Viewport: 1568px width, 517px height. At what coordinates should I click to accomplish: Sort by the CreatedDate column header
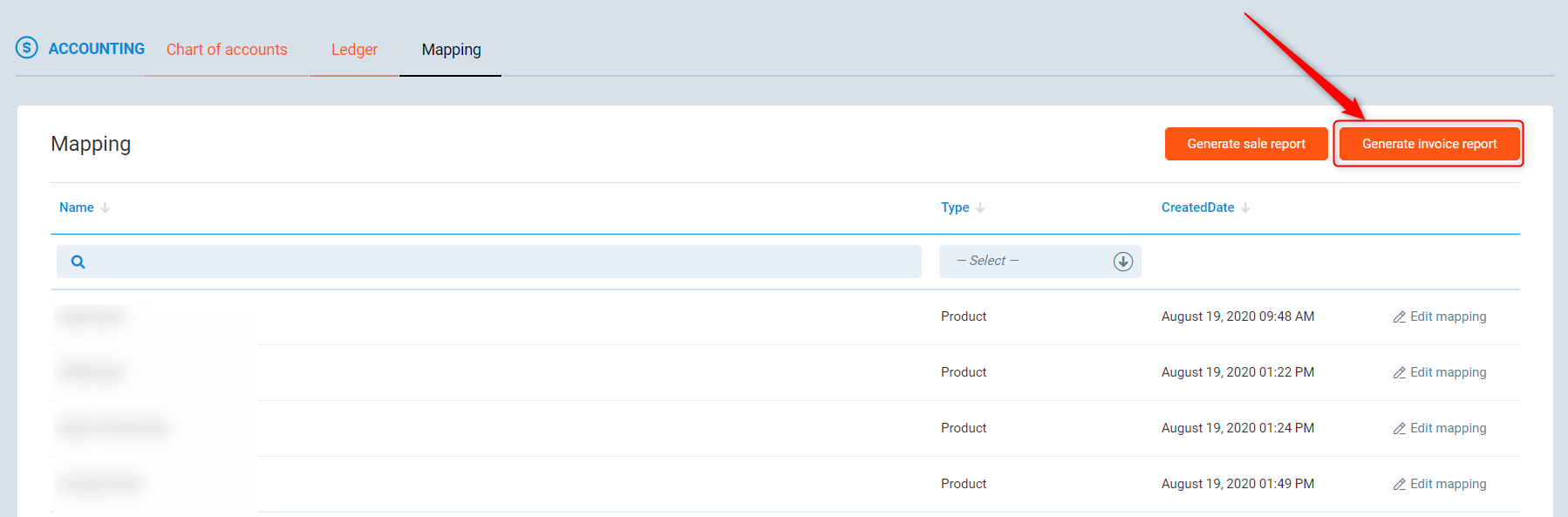[1197, 207]
